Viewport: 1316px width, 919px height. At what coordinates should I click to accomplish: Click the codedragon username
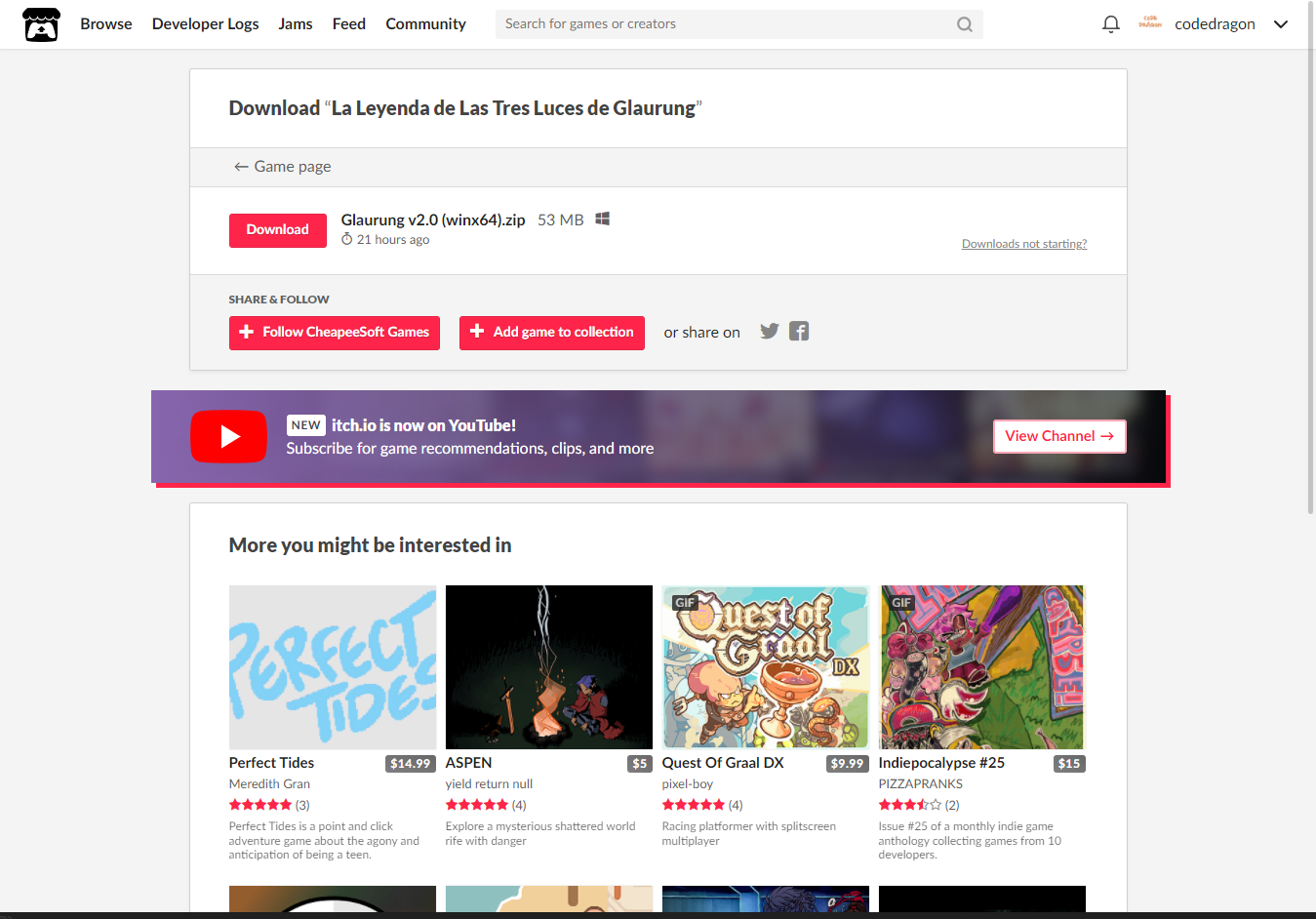point(1215,24)
